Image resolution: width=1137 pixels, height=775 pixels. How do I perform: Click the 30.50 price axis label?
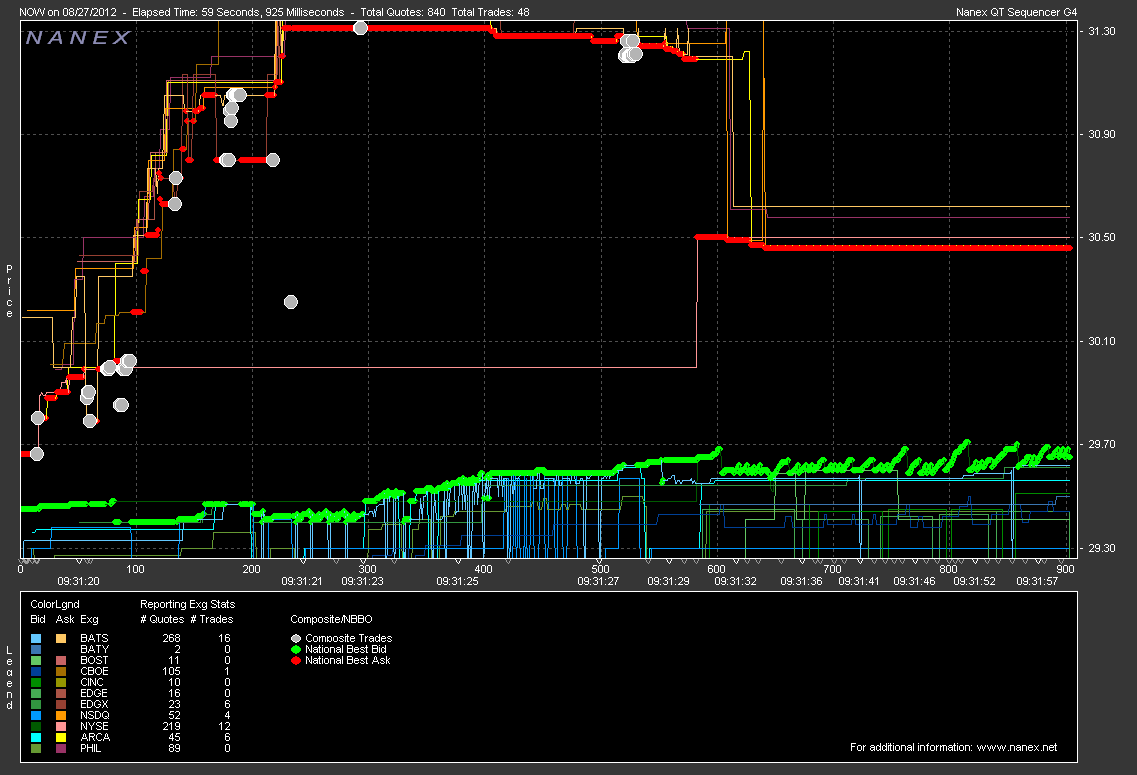click(1102, 238)
